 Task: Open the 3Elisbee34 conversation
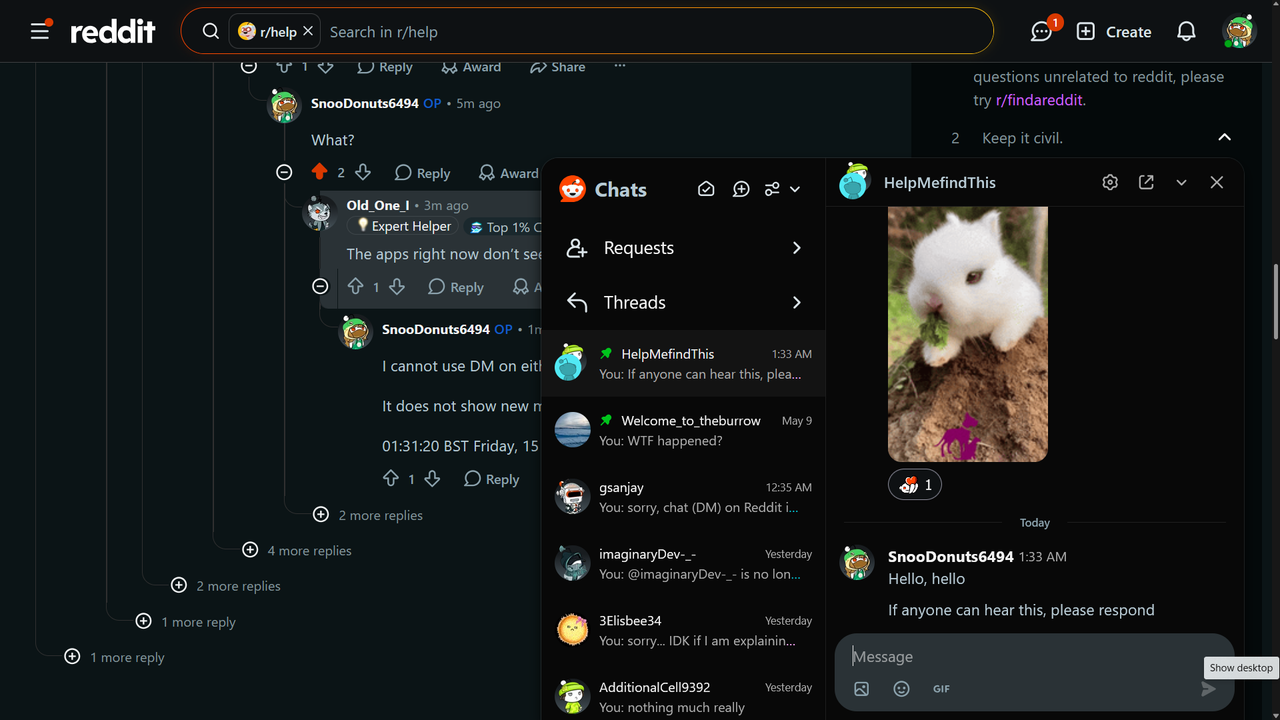tap(684, 630)
